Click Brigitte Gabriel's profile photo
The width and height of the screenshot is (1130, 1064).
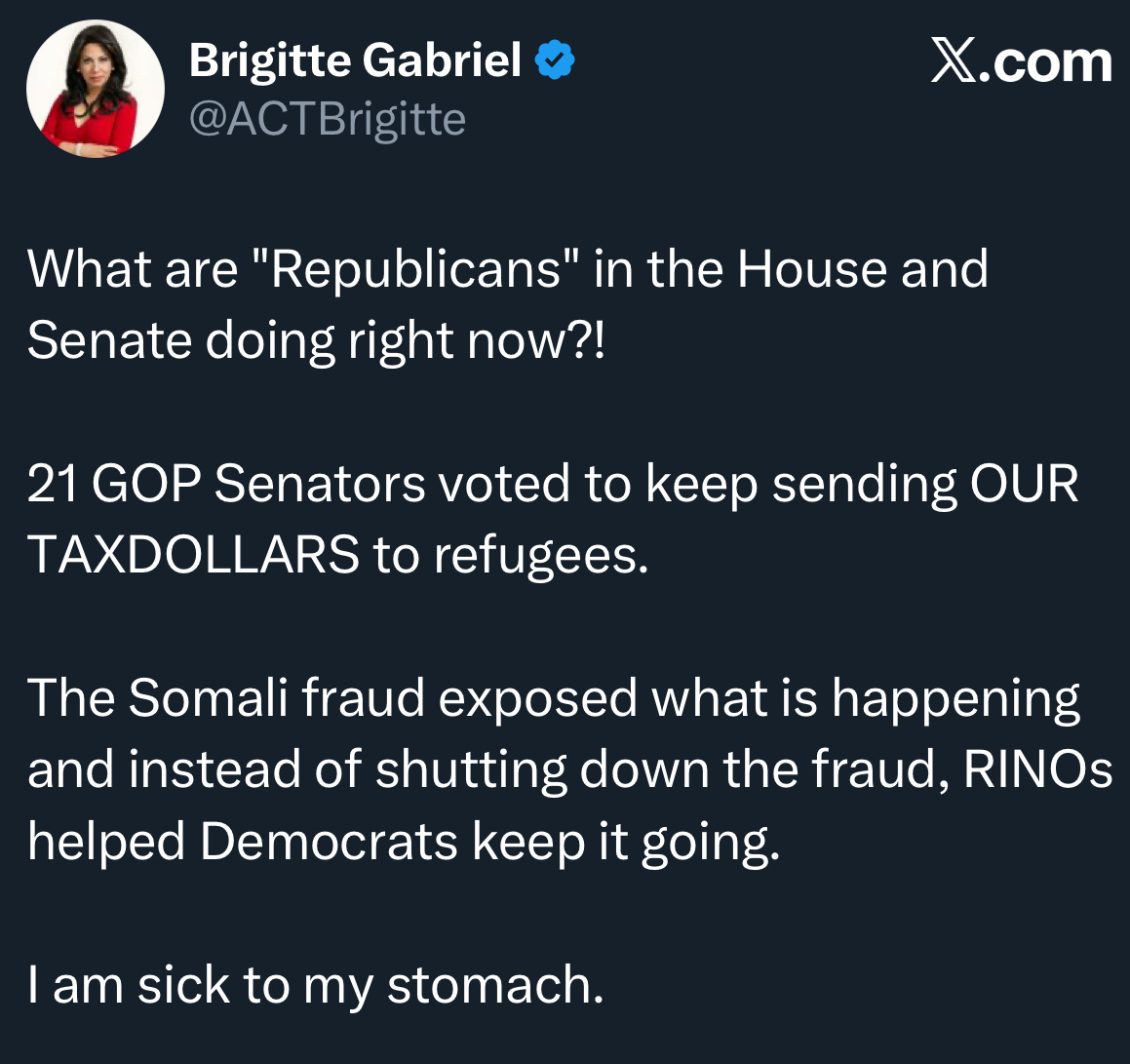pyautogui.click(x=96, y=90)
